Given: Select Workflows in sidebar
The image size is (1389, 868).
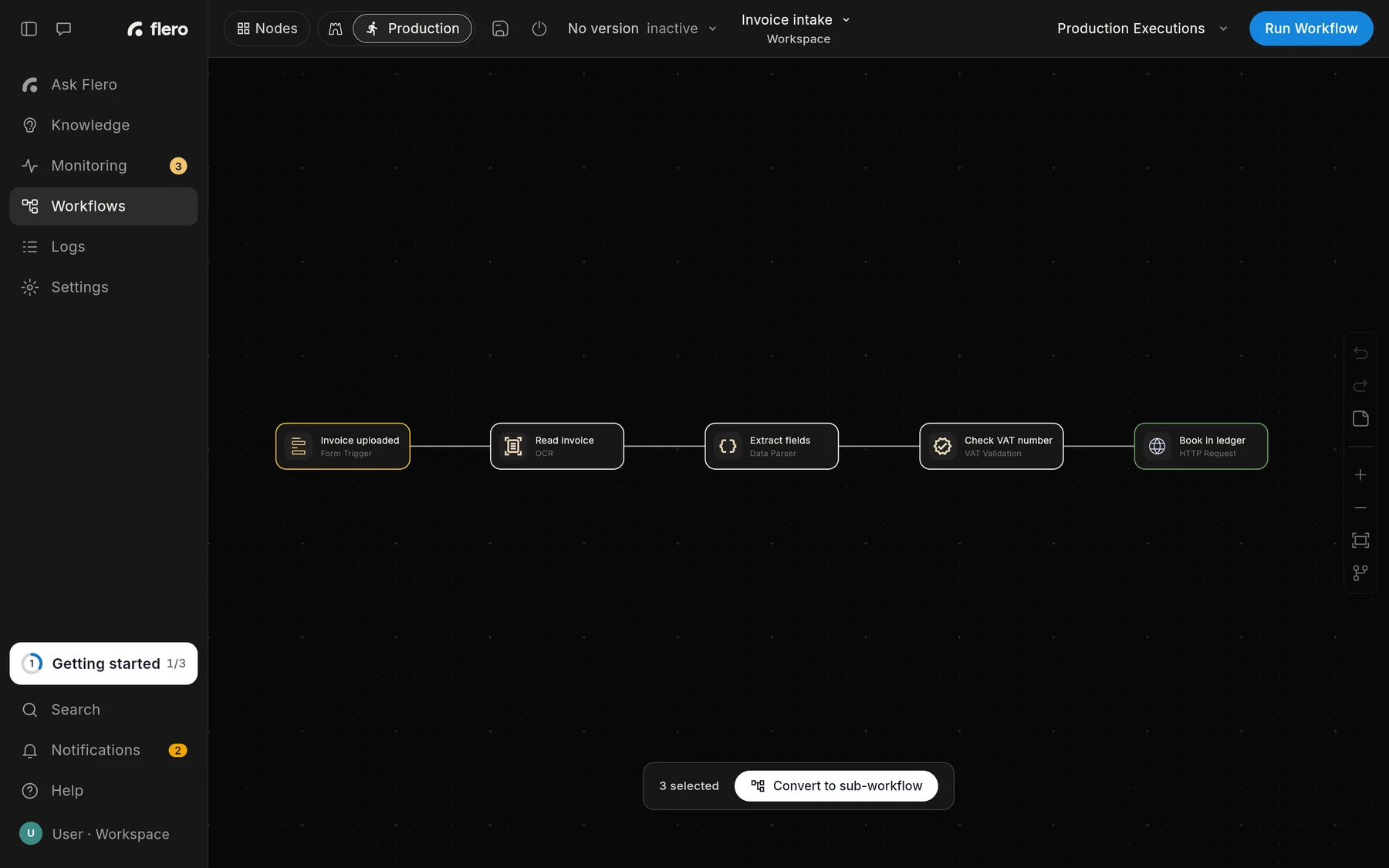Looking at the screenshot, I should point(103,206).
